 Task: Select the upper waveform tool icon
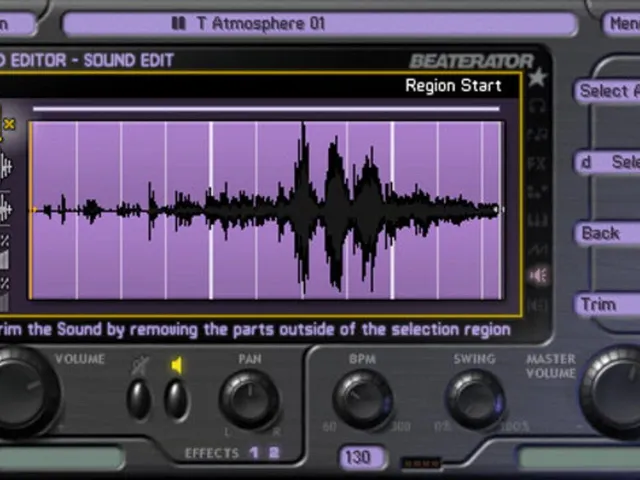(5, 166)
